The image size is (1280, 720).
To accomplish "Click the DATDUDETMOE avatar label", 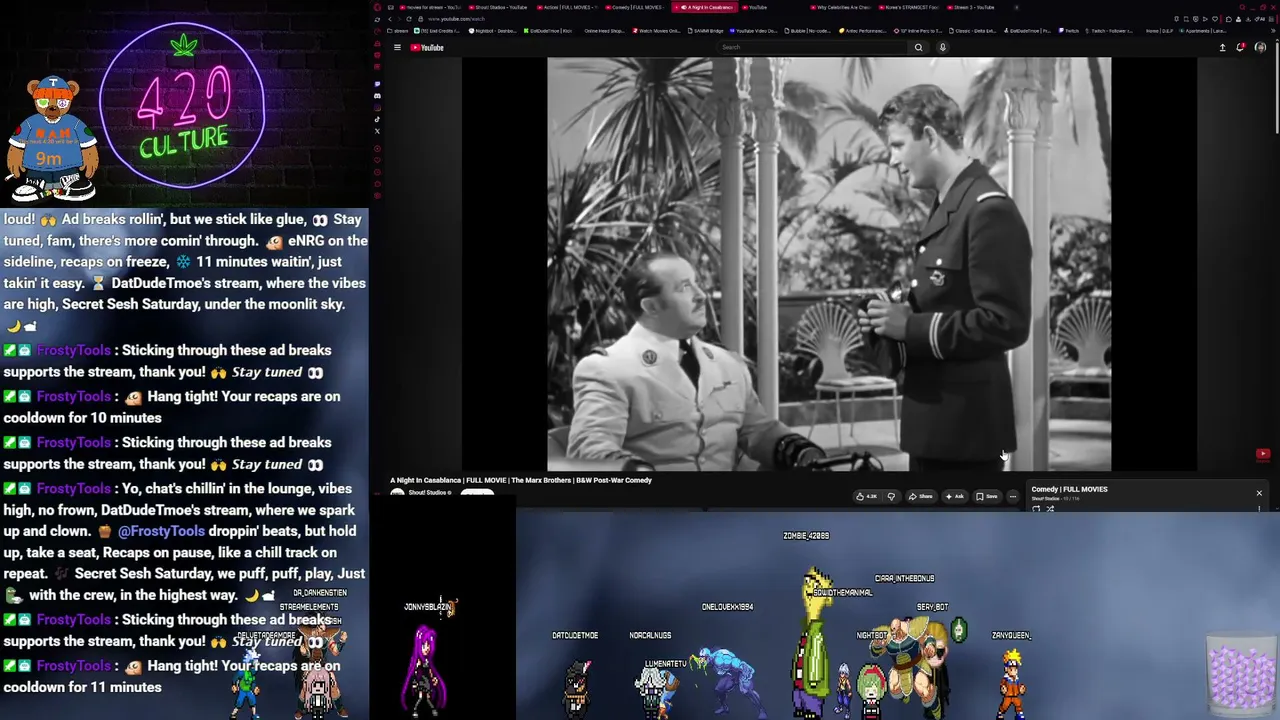I will coord(575,635).
